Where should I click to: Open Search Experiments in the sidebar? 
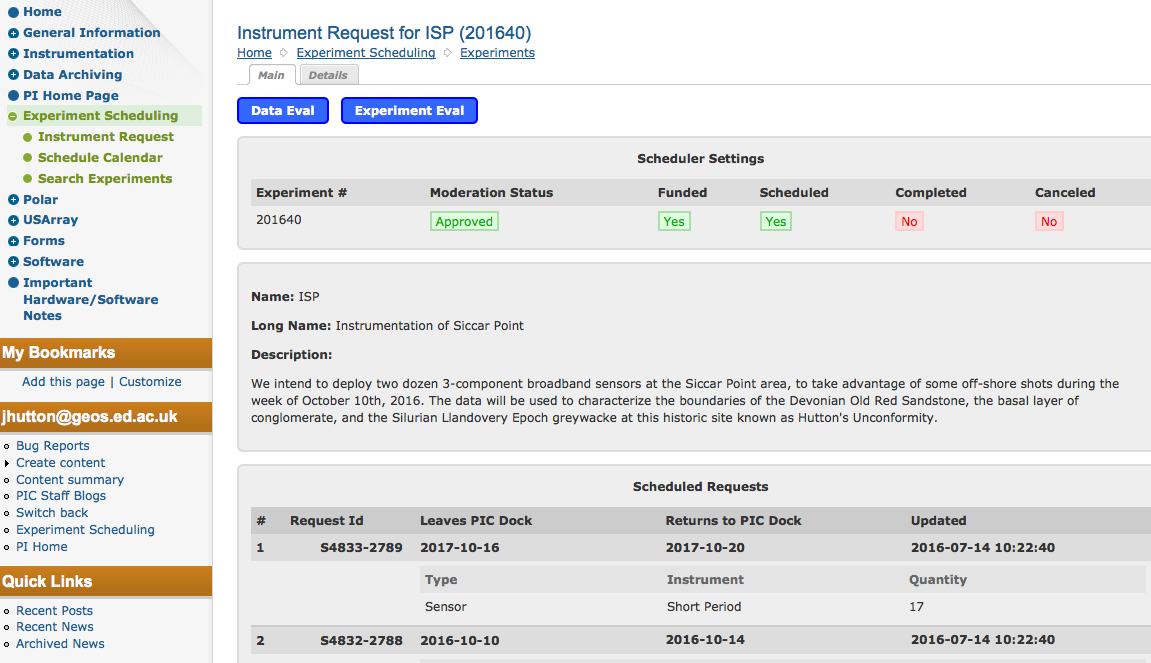(x=105, y=178)
